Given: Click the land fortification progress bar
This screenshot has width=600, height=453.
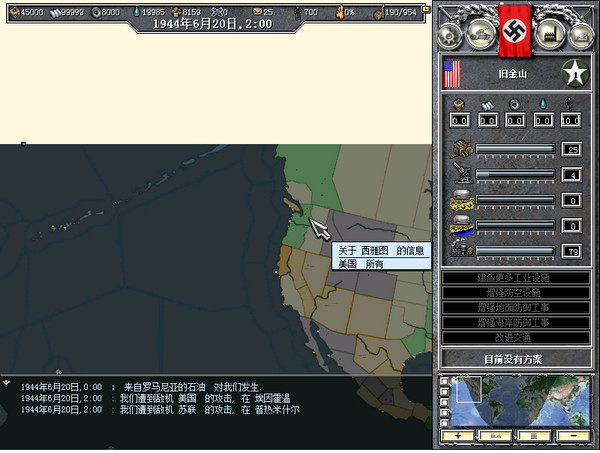Looking at the screenshot, I should (x=515, y=200).
